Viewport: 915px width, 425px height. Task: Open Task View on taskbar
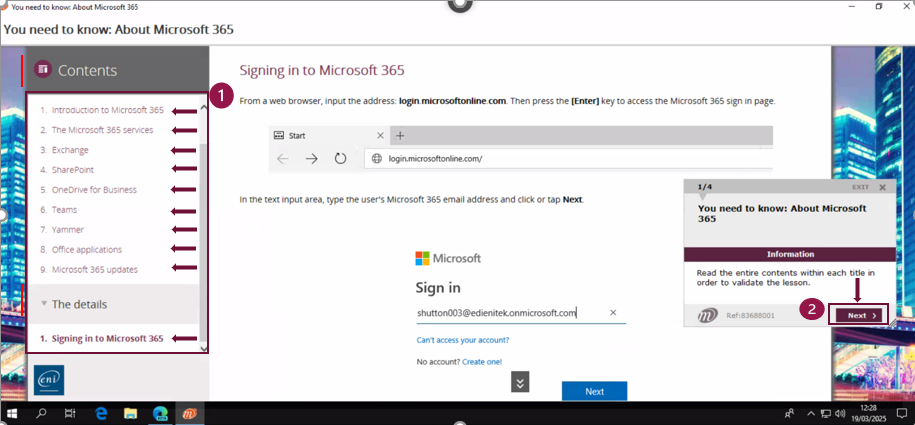pos(70,413)
